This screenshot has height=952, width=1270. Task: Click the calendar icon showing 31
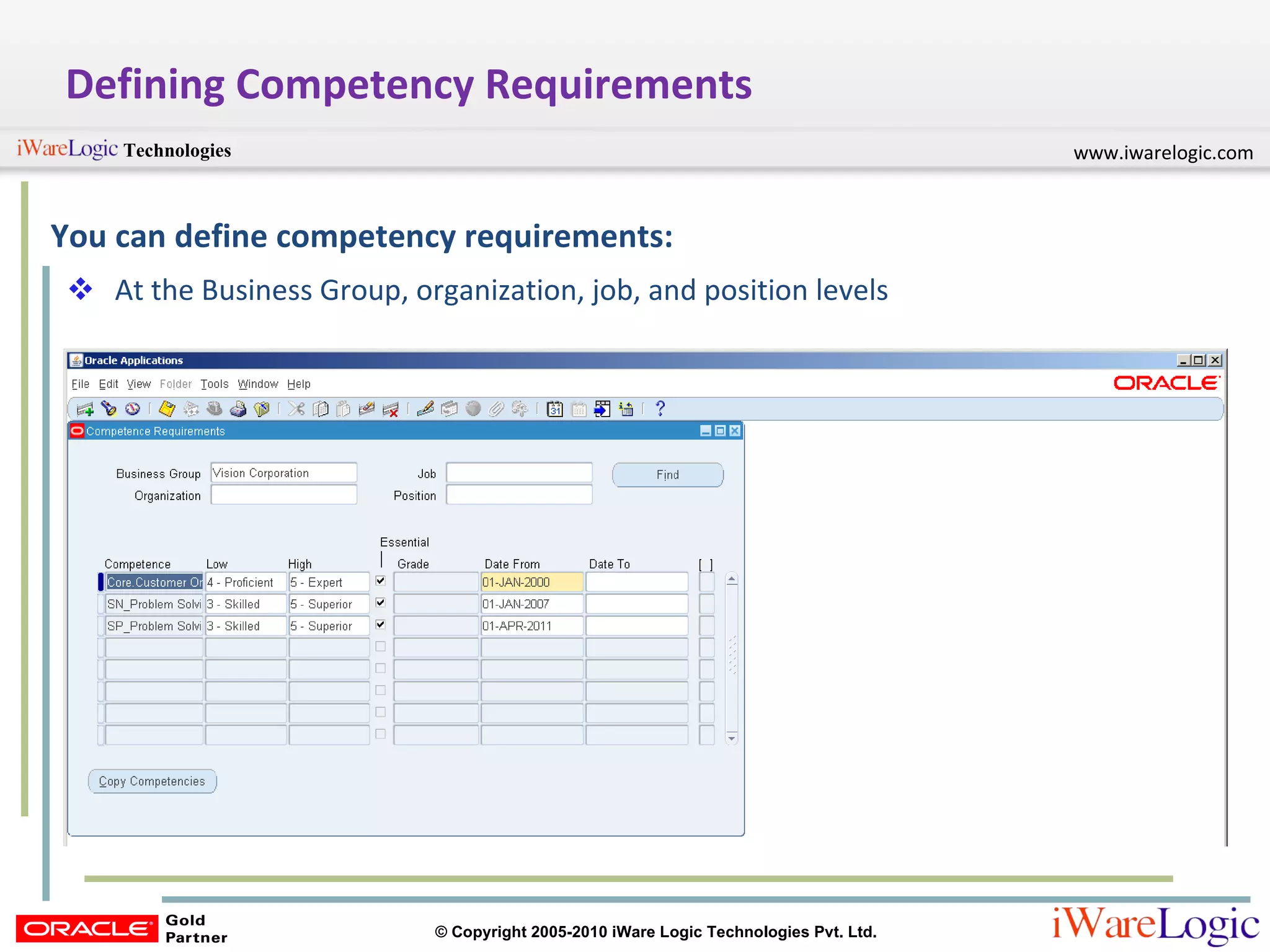click(555, 409)
